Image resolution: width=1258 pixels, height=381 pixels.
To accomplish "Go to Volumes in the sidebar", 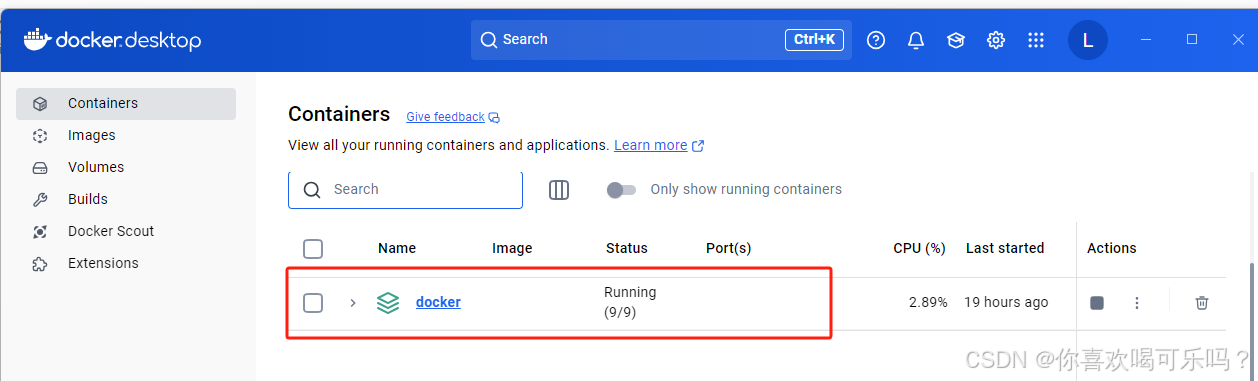I will click(126, 167).
